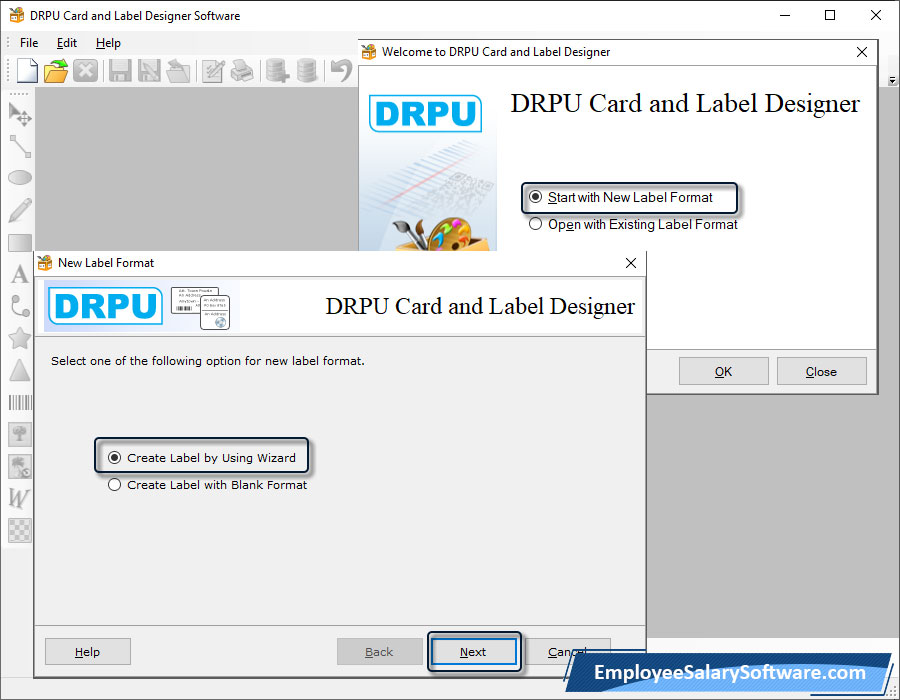The image size is (900, 700).
Task: Open the Edit menu
Action: pos(67,43)
